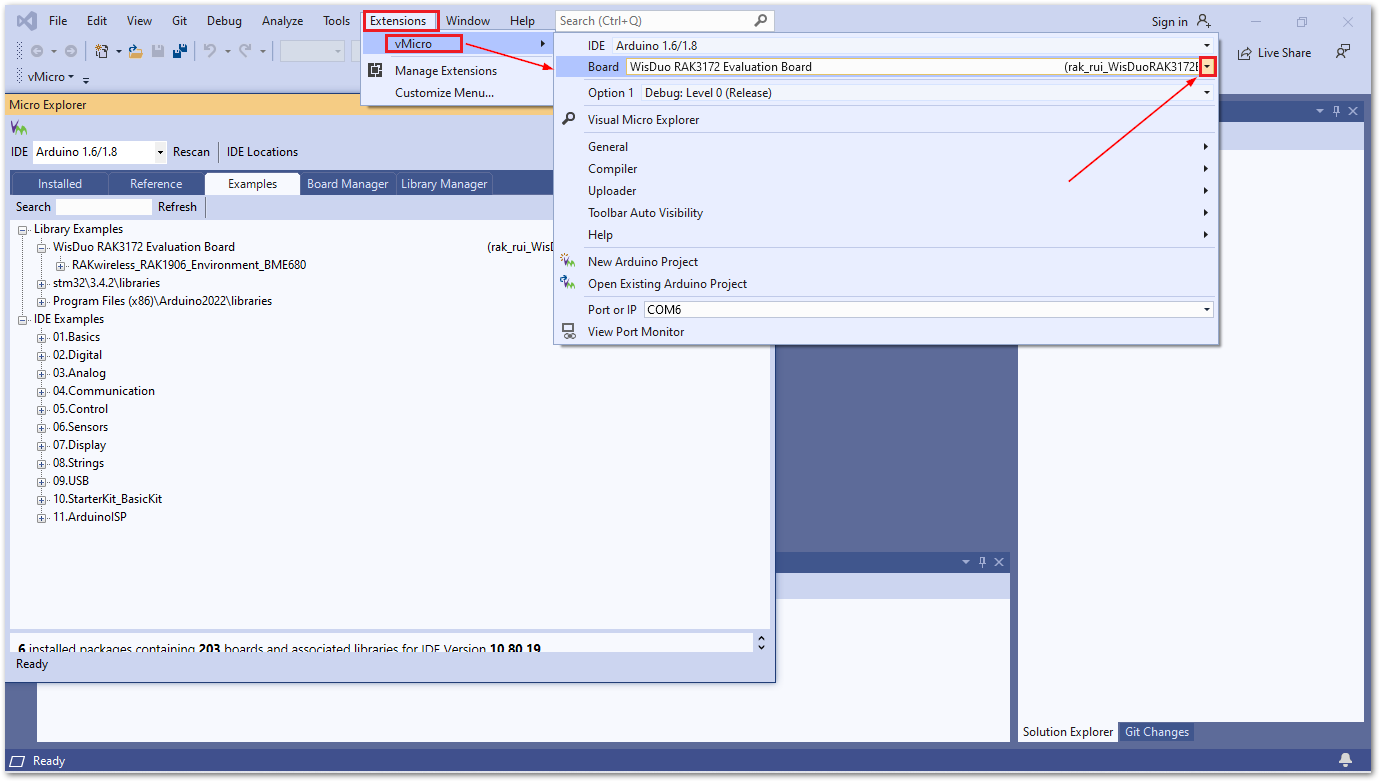Click the Visual Micro logo in Micro Explorer
The height and width of the screenshot is (782, 1380).
click(x=19, y=128)
